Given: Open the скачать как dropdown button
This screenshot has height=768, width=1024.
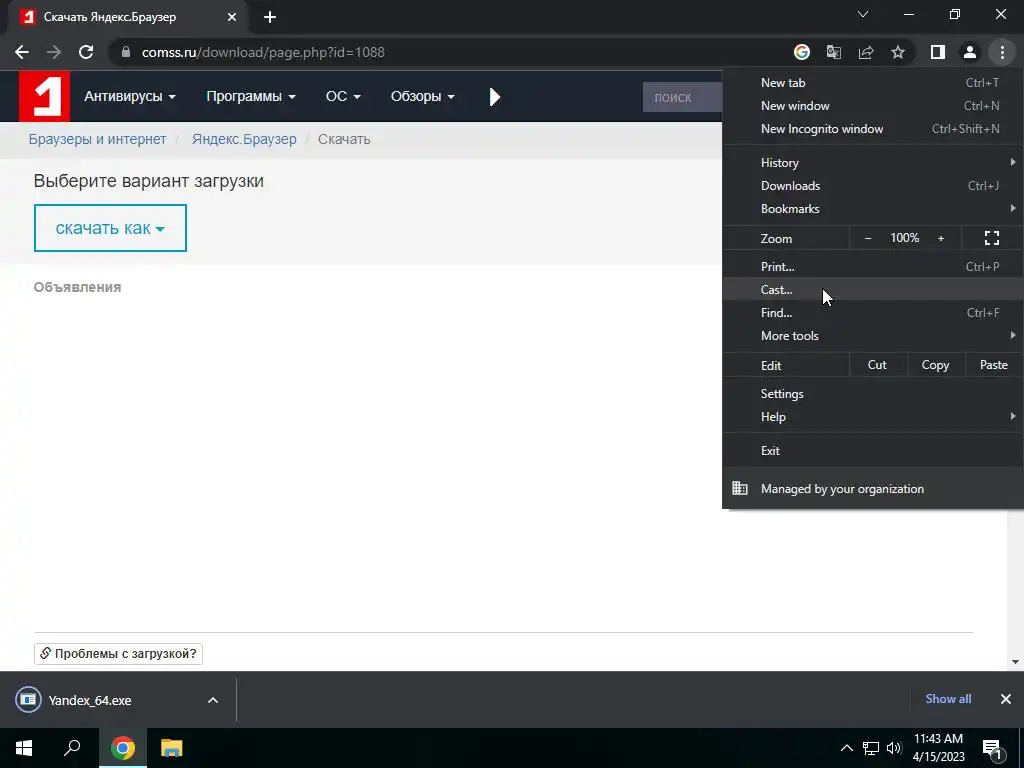Looking at the screenshot, I should point(110,228).
